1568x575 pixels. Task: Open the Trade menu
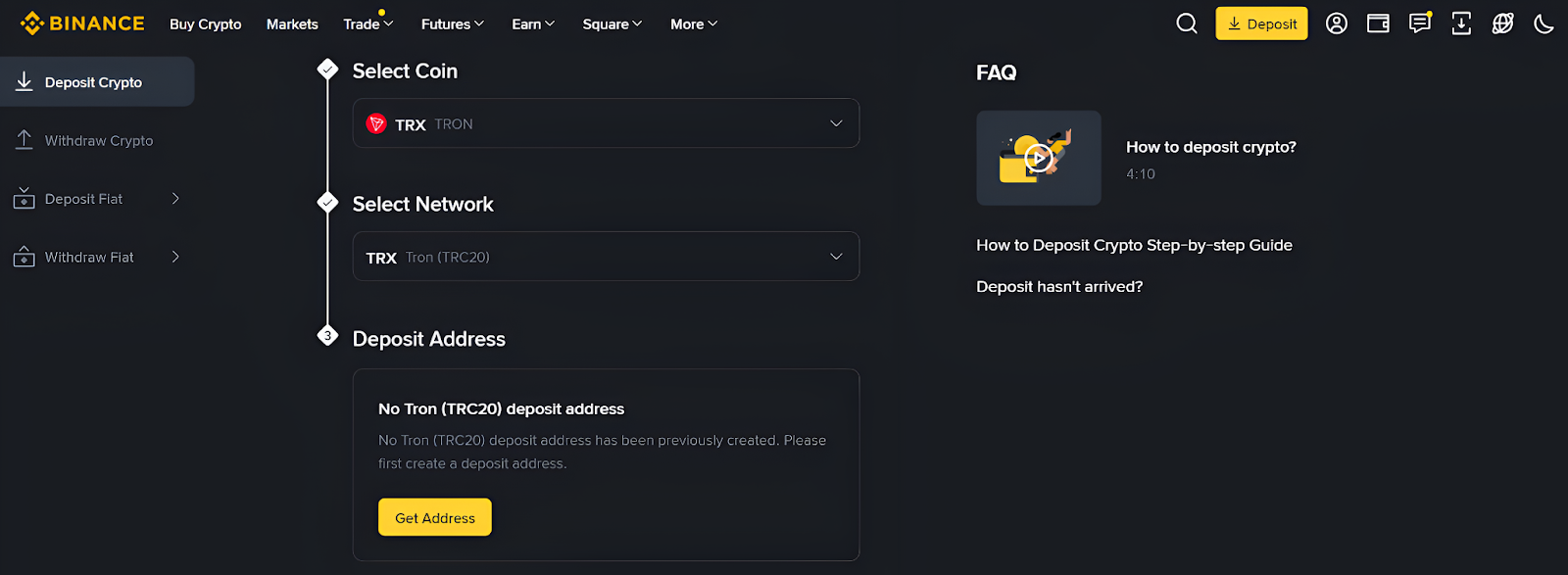point(367,24)
